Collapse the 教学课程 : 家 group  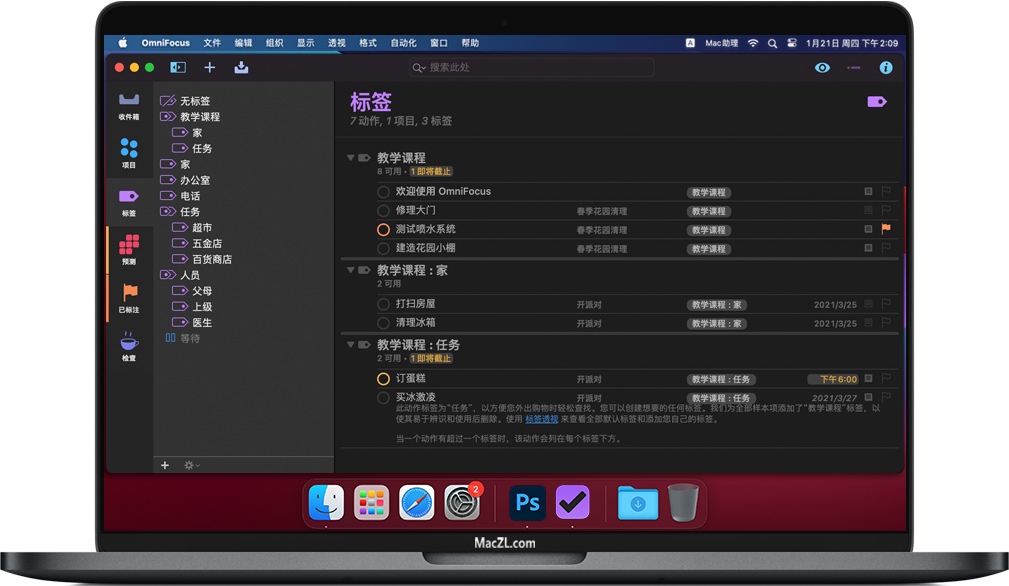(x=351, y=270)
